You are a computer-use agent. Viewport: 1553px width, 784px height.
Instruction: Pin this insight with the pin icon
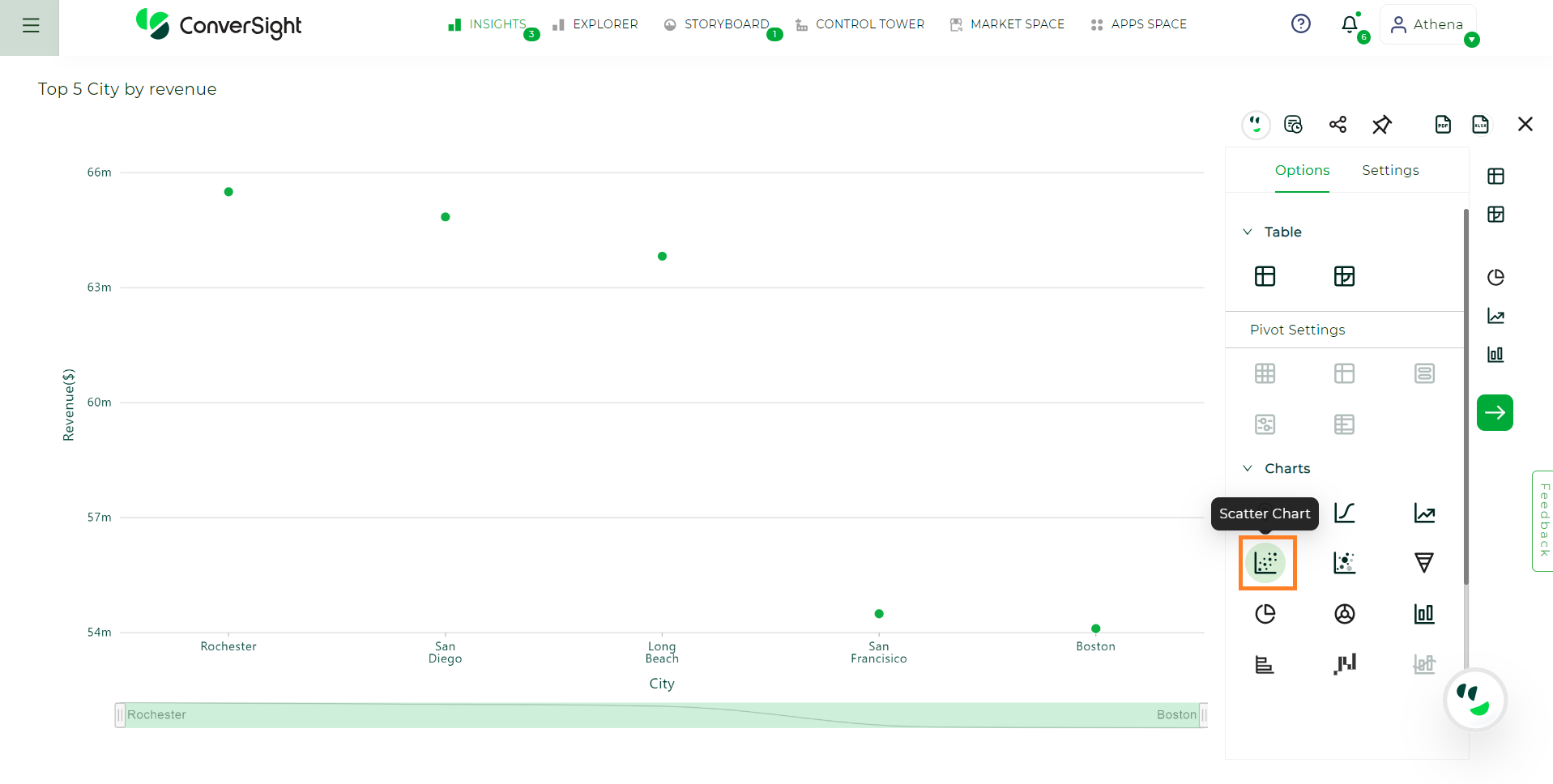[x=1382, y=125]
